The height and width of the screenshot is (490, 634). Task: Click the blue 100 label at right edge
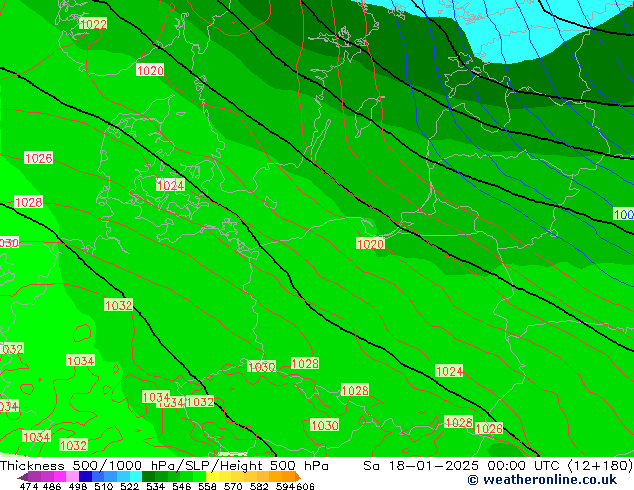click(x=623, y=214)
